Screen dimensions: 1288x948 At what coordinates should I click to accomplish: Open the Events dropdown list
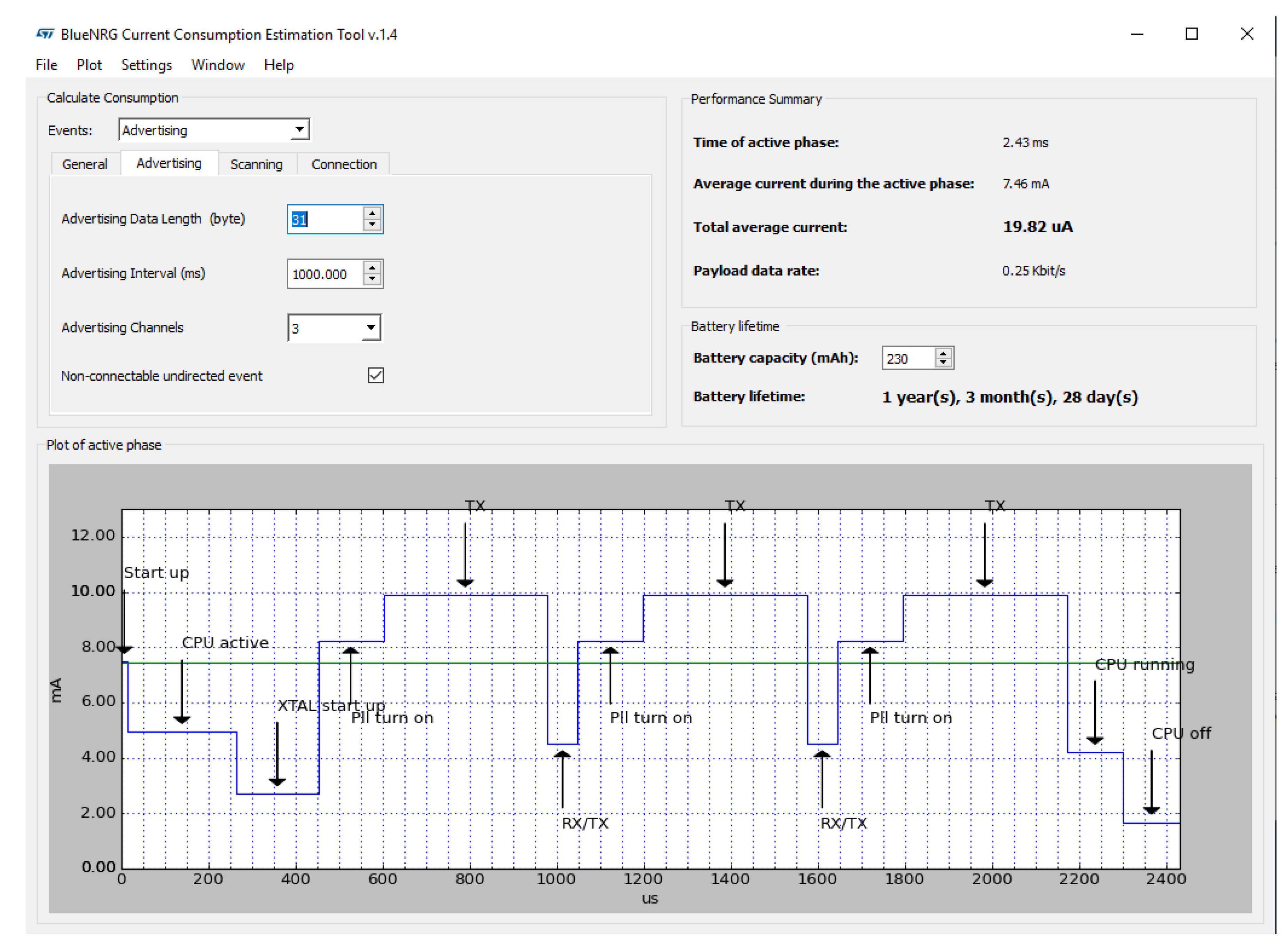(299, 130)
